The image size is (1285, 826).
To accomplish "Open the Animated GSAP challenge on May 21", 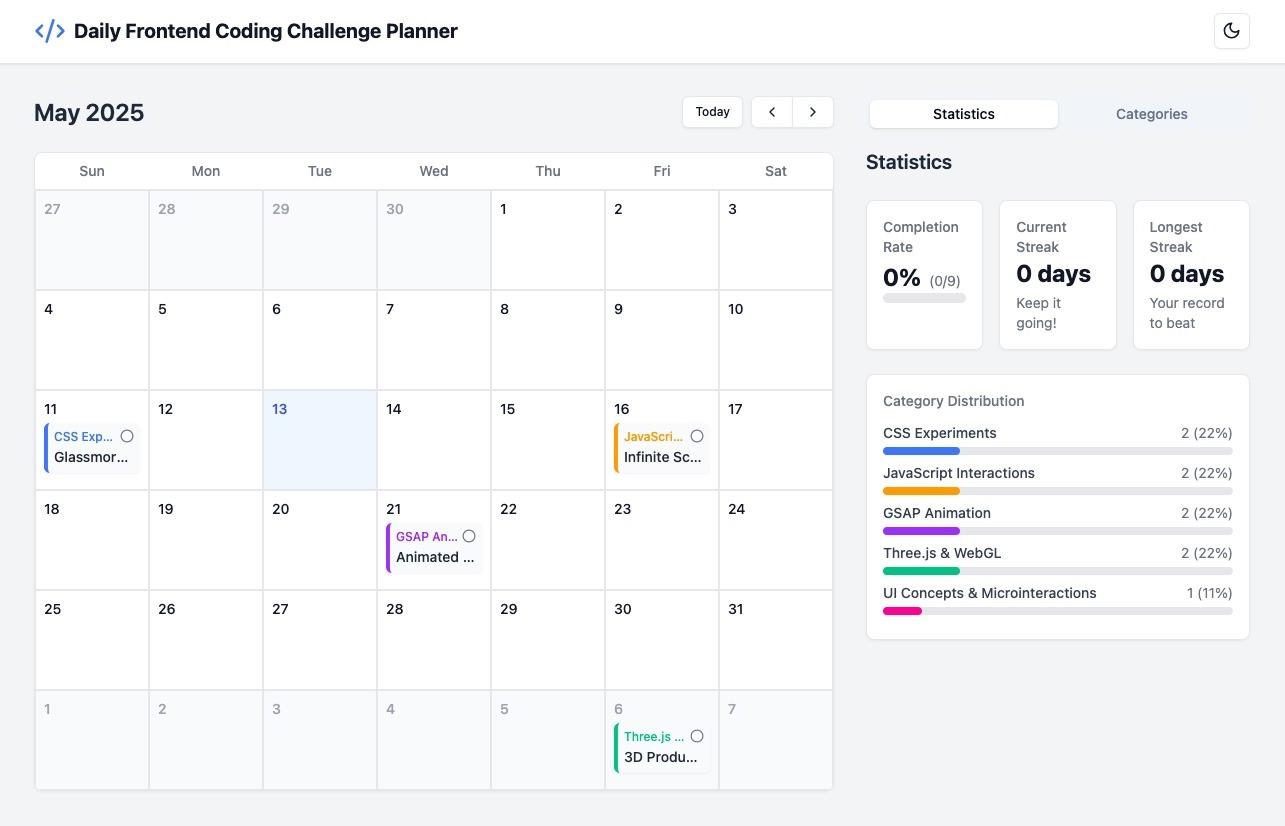I will (x=433, y=558).
